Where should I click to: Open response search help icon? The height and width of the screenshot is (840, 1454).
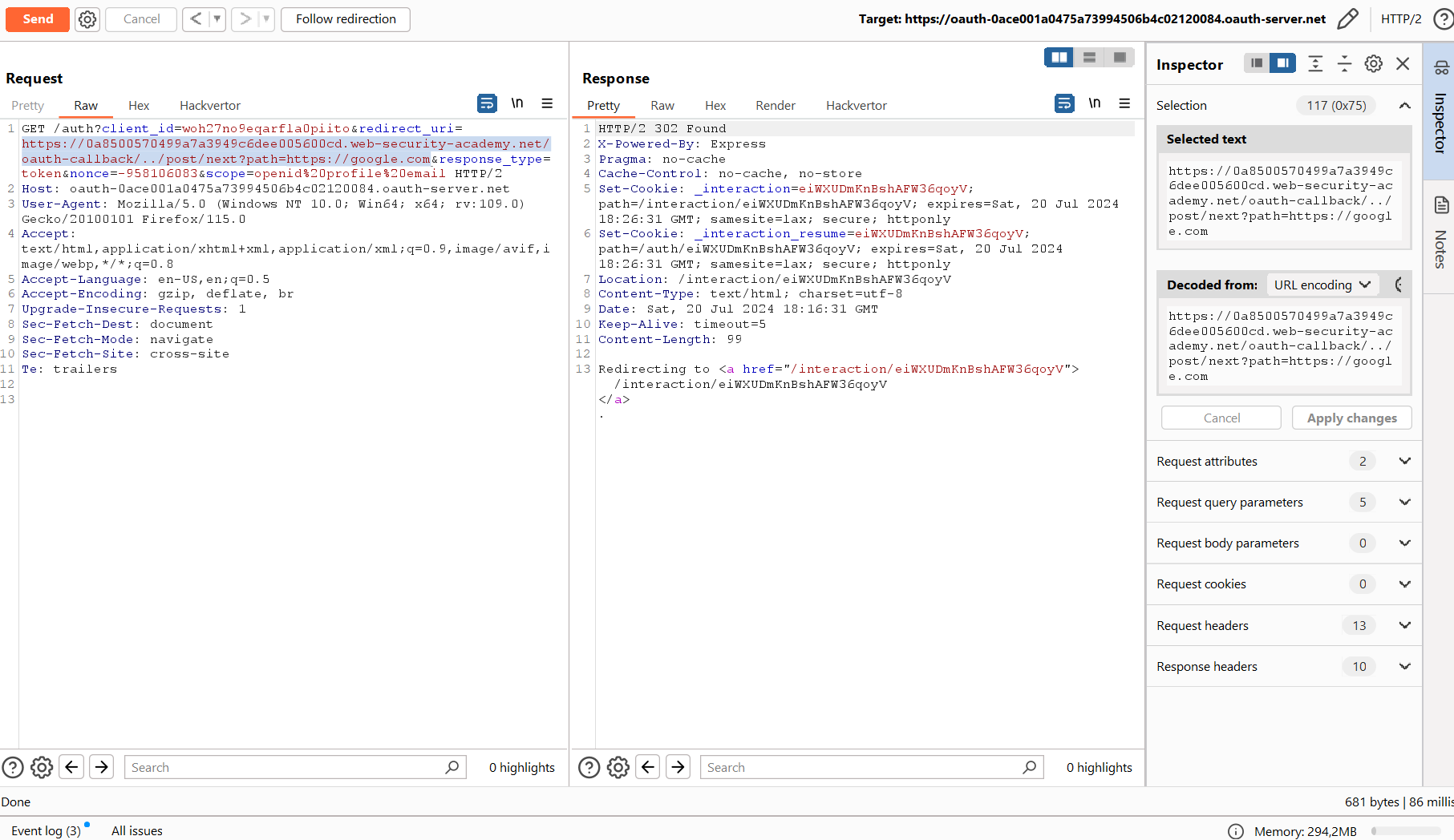(x=589, y=767)
